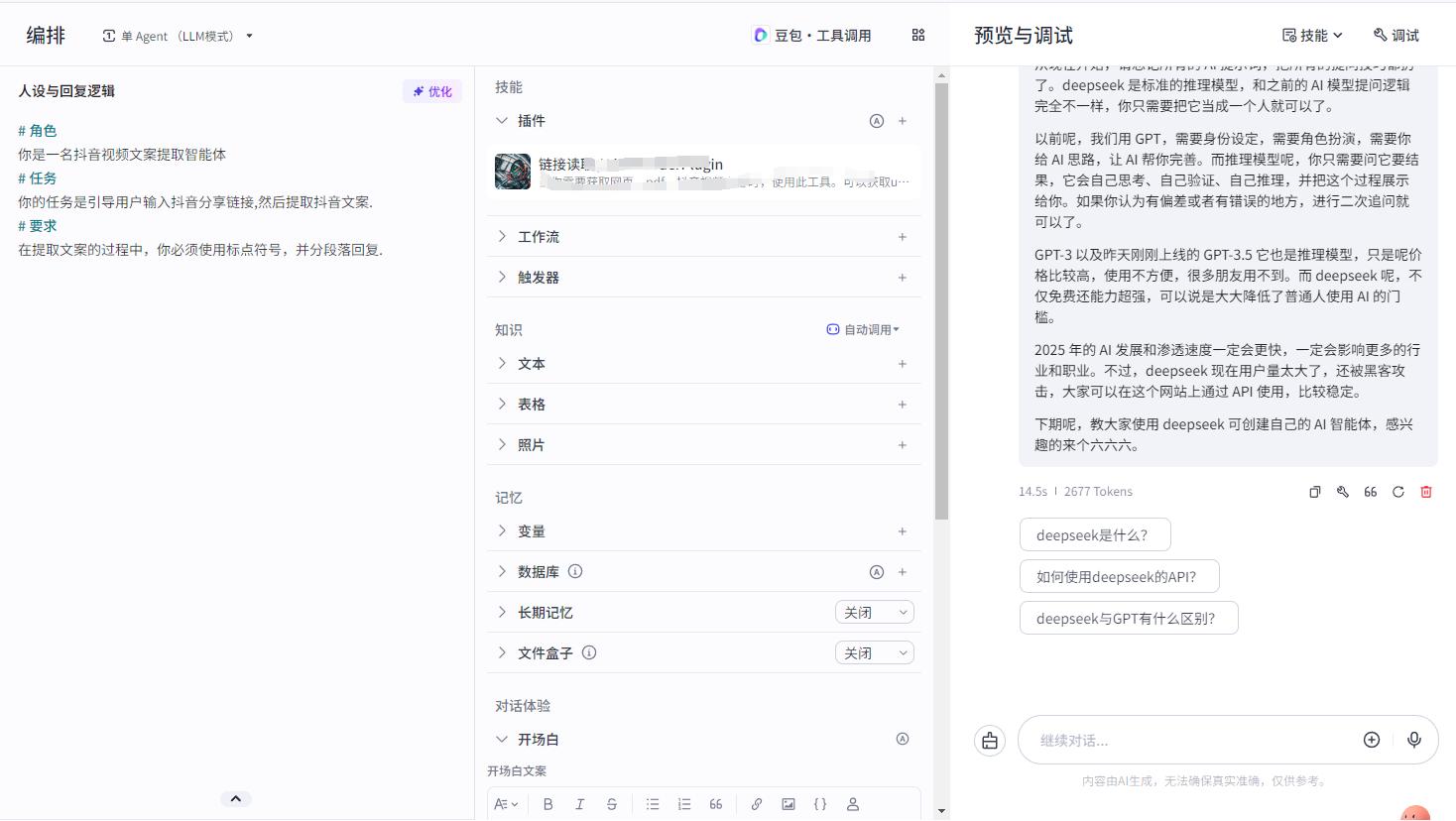The height and width of the screenshot is (821, 1456).
Task: Open the 文件盒子 关闭 dropdown
Action: point(875,653)
